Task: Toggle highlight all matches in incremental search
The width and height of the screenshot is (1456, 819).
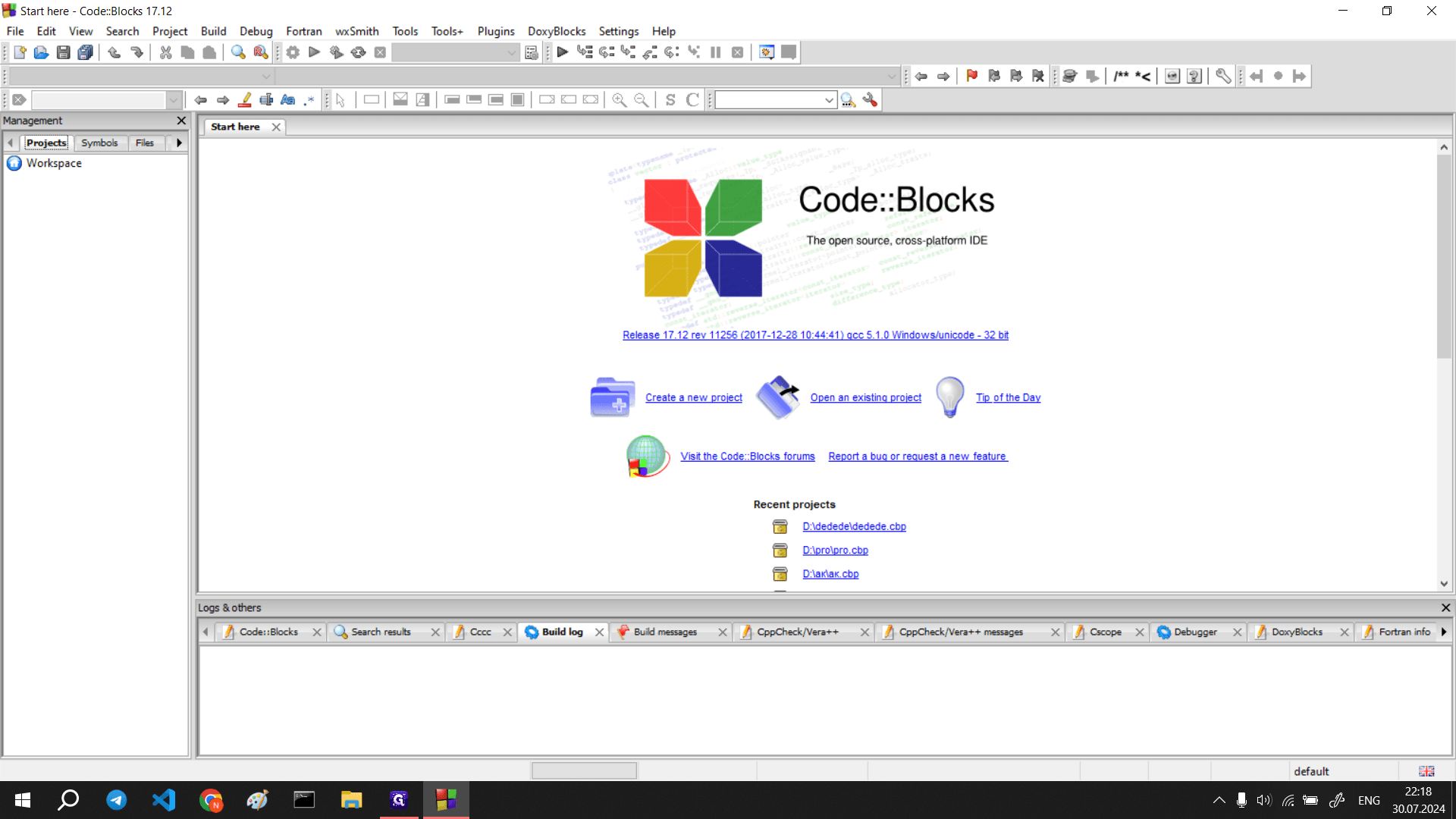Action: [x=244, y=100]
